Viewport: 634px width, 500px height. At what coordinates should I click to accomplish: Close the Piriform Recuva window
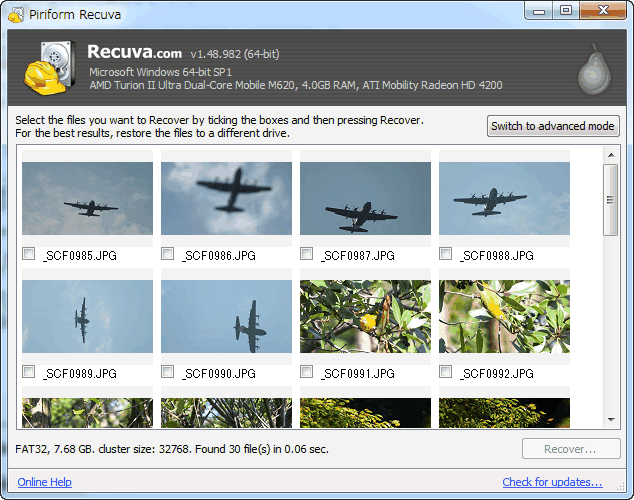point(603,11)
